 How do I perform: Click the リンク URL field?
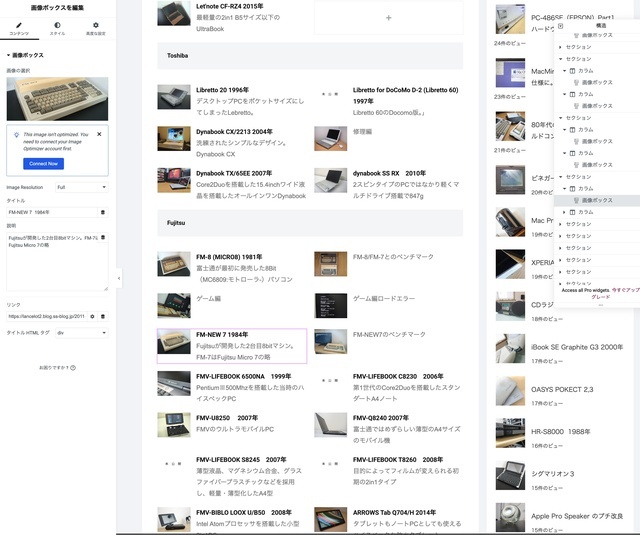(46, 316)
